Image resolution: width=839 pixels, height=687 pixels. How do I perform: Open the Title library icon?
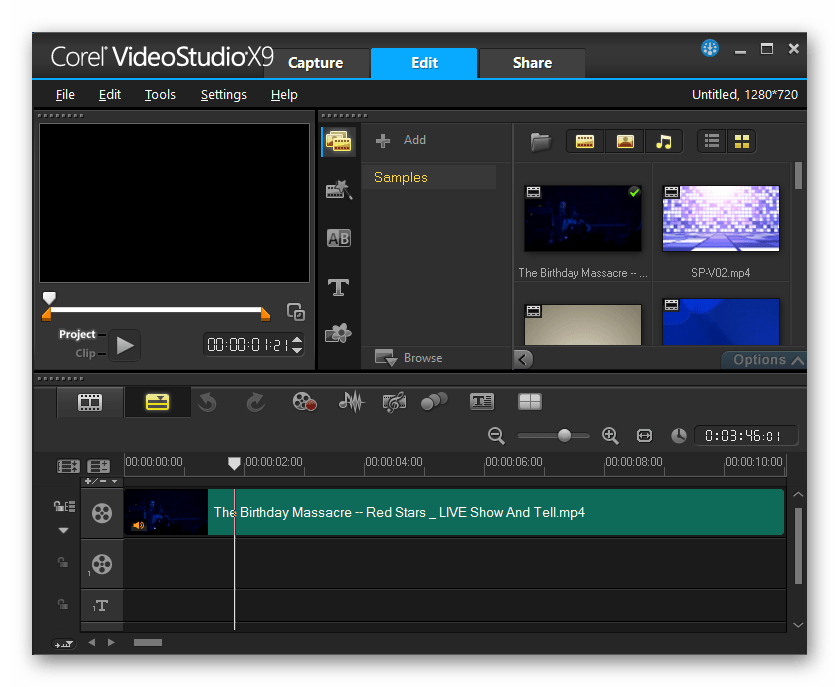tap(338, 287)
